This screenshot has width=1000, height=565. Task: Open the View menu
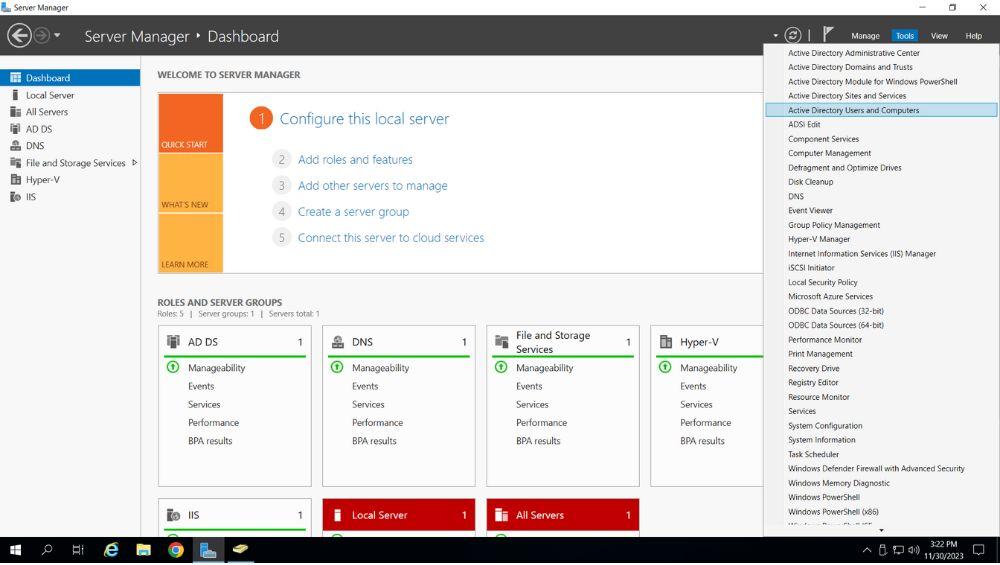pyautogui.click(x=939, y=36)
